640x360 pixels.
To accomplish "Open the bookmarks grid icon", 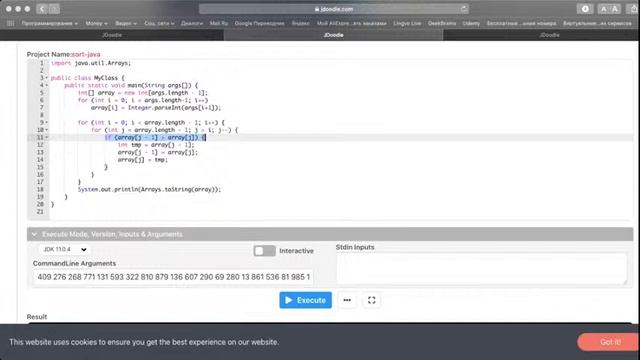I will tap(11, 23).
